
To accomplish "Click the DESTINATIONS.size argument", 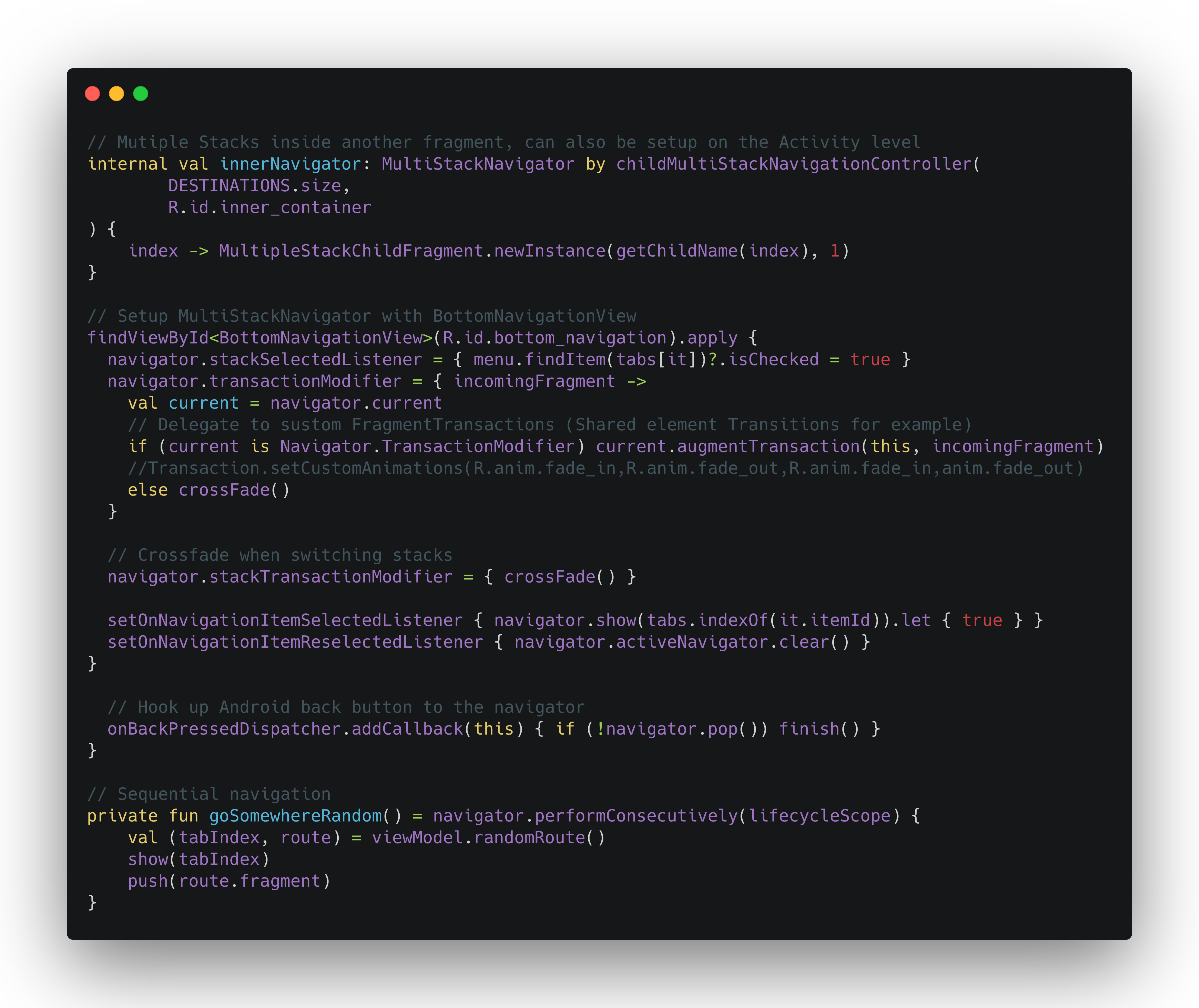I will click(254, 186).
